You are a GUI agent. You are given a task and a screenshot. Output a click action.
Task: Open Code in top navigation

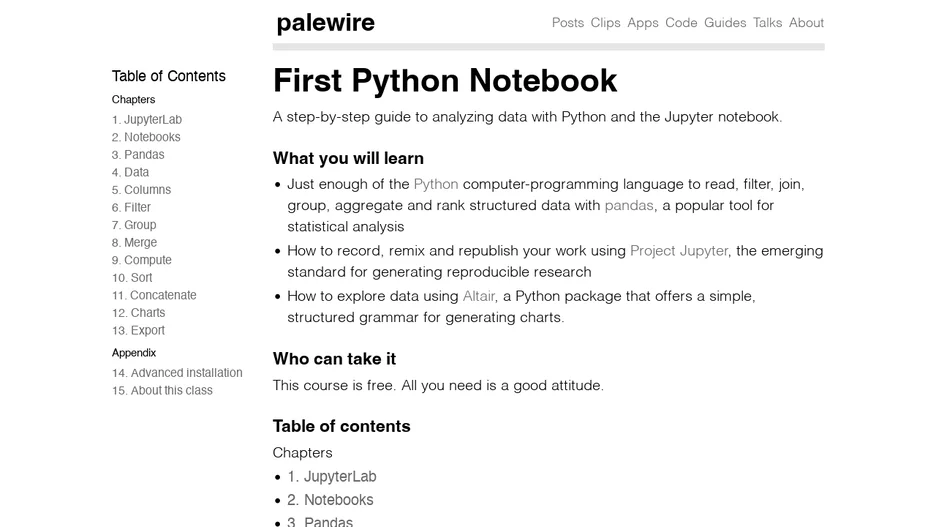(x=681, y=23)
